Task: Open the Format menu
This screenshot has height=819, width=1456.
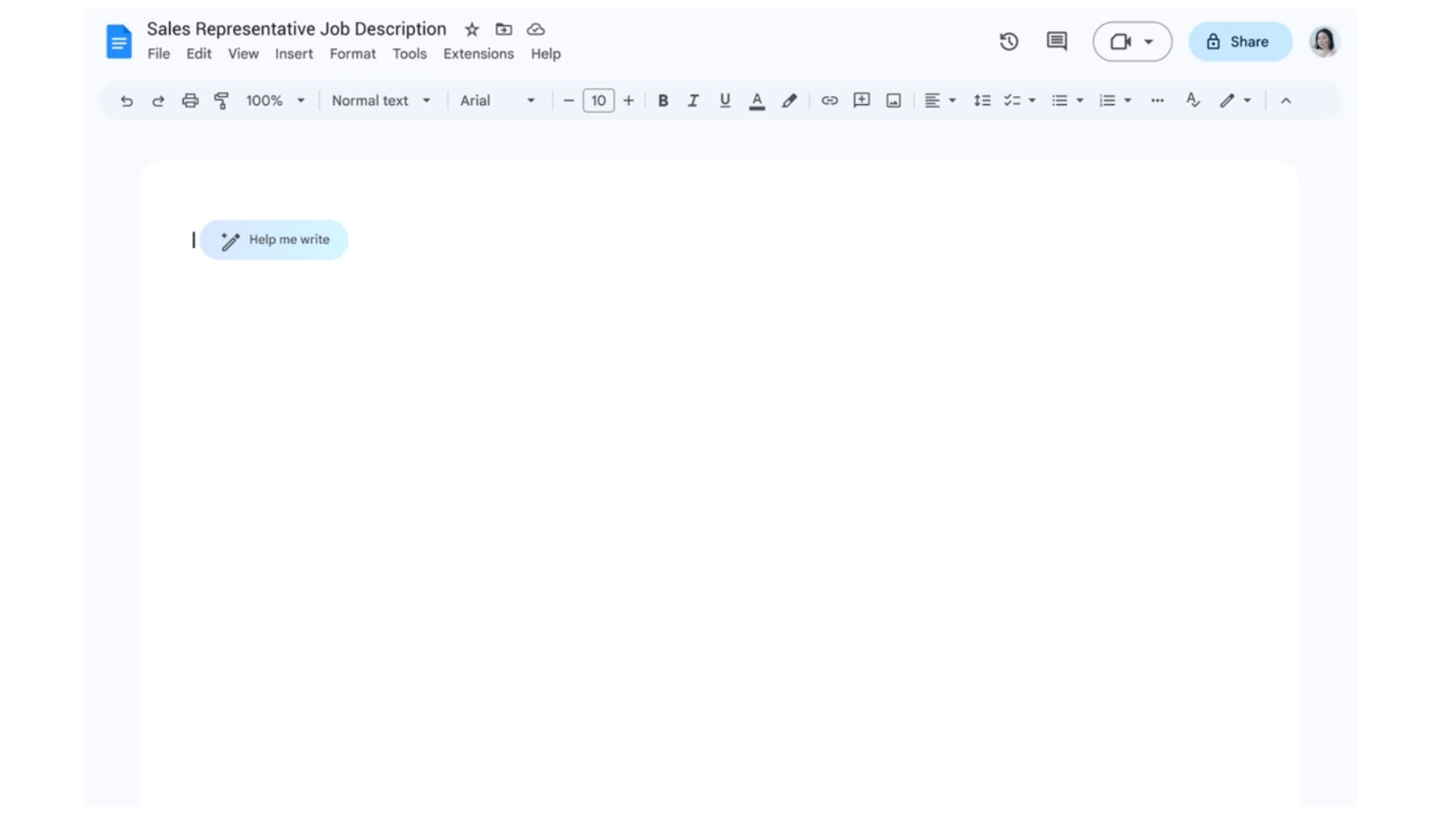Action: [x=352, y=54]
